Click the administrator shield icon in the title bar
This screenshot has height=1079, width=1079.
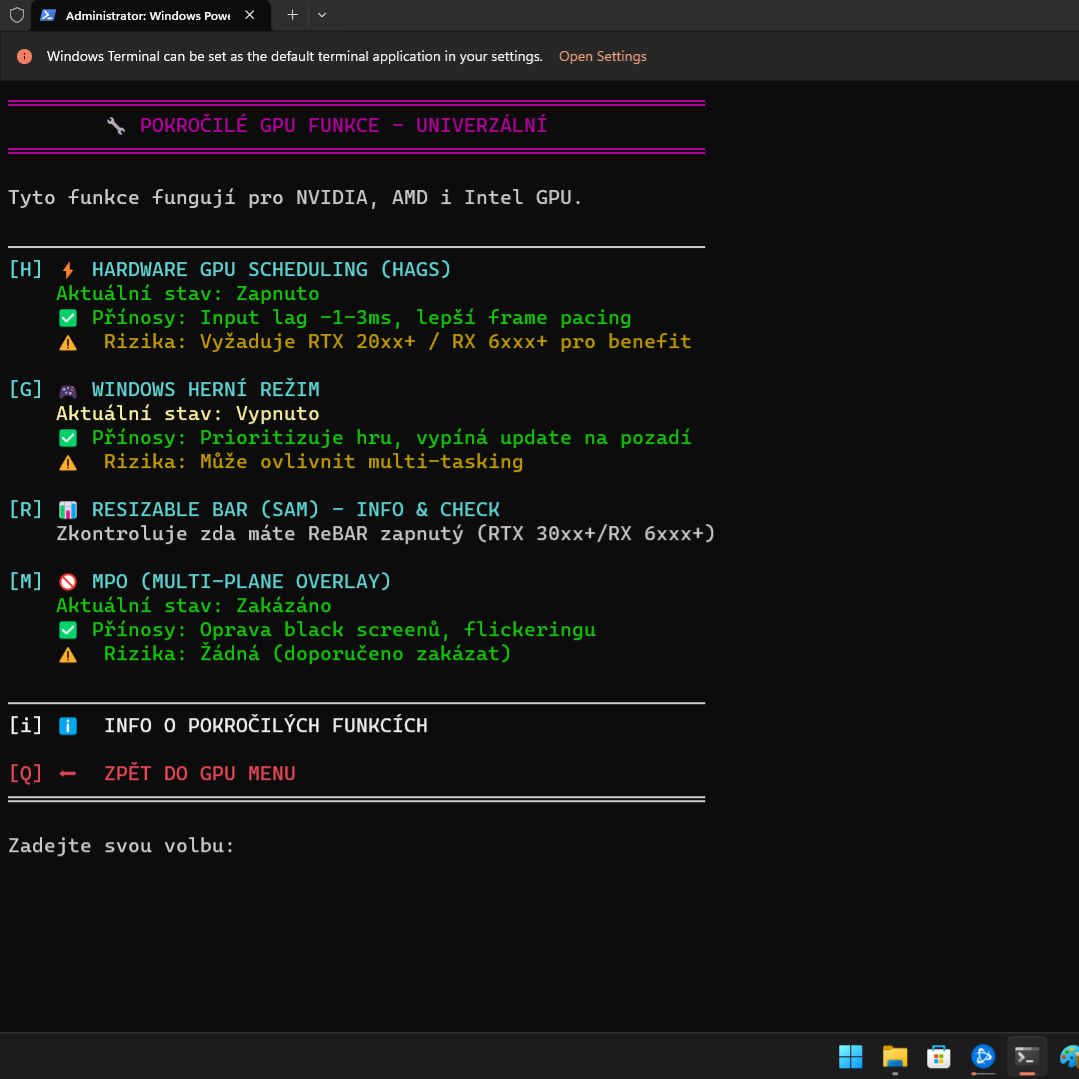pos(16,15)
